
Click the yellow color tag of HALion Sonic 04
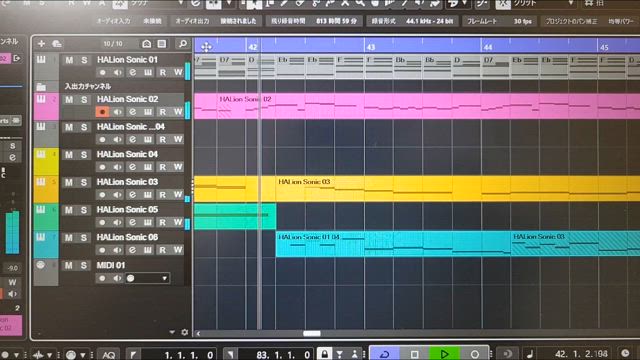(46, 161)
